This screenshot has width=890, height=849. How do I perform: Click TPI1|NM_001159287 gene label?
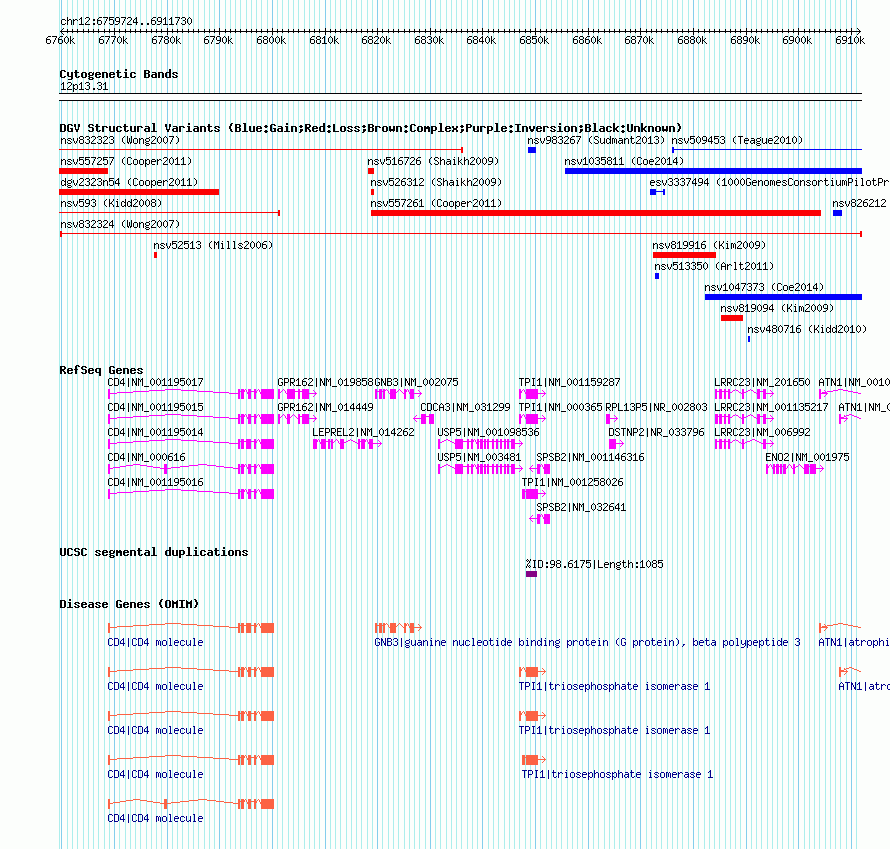tap(569, 383)
